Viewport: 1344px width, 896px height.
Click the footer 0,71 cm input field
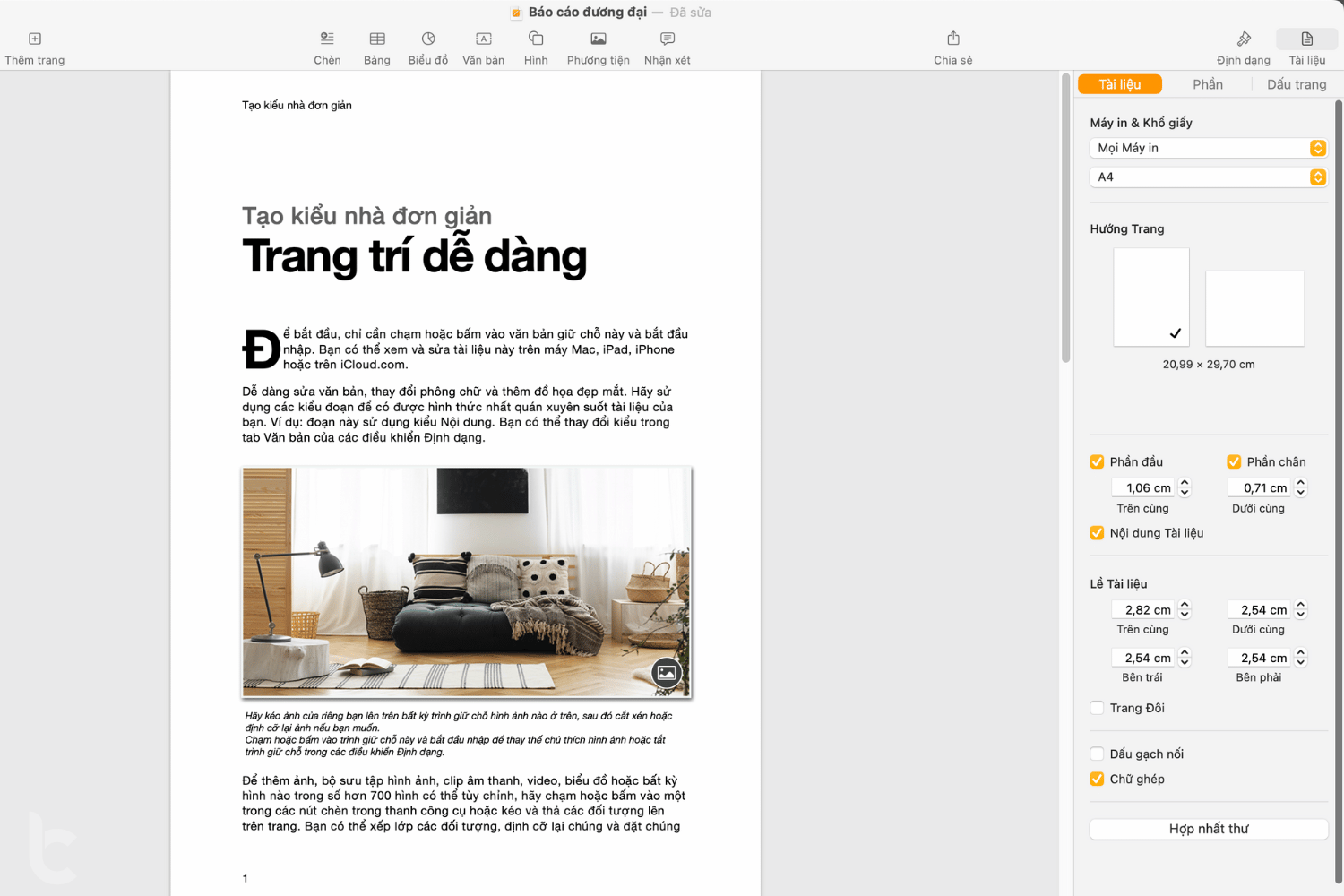[1259, 487]
